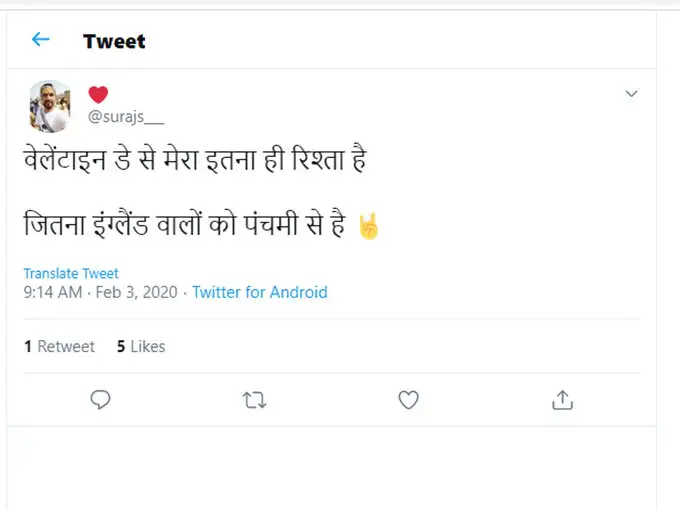Viewport: 680px width, 510px height.
Task: Click the word इंग्लैंड in the tweet
Action: coord(128,226)
